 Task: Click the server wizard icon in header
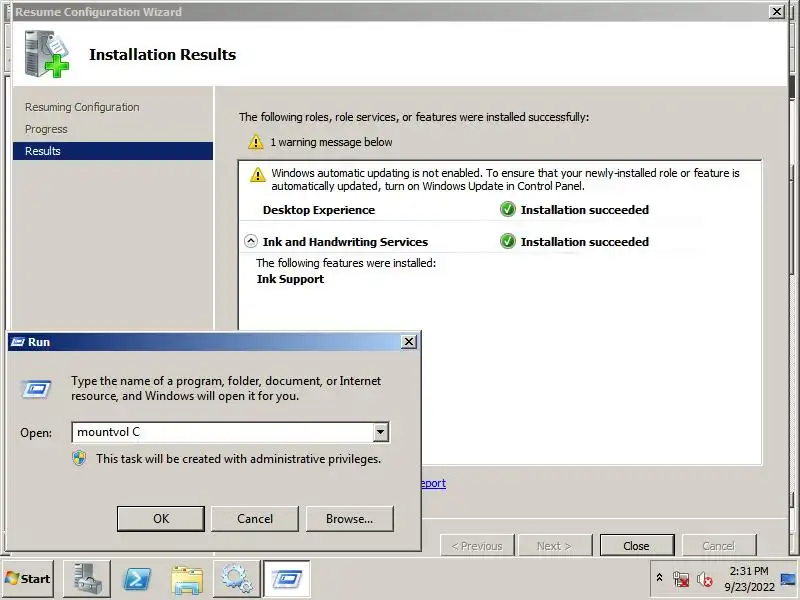tap(46, 54)
